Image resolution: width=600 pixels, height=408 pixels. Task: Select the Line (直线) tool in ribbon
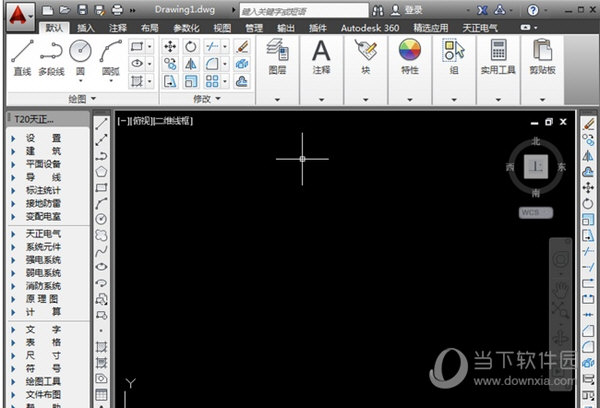(22, 57)
